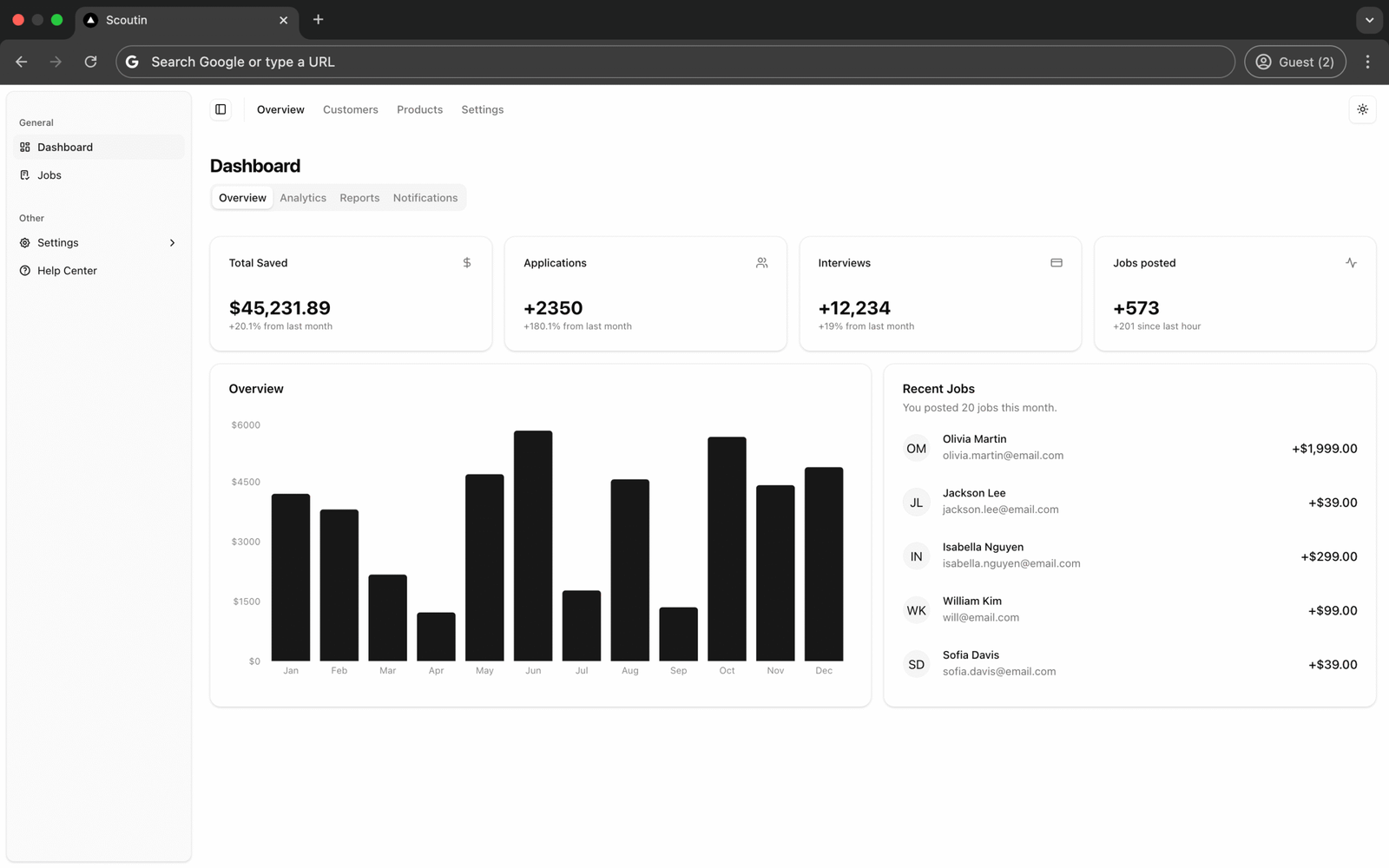Click the Jobs clipboard icon in sidebar
The image size is (1389, 868).
coord(25,175)
